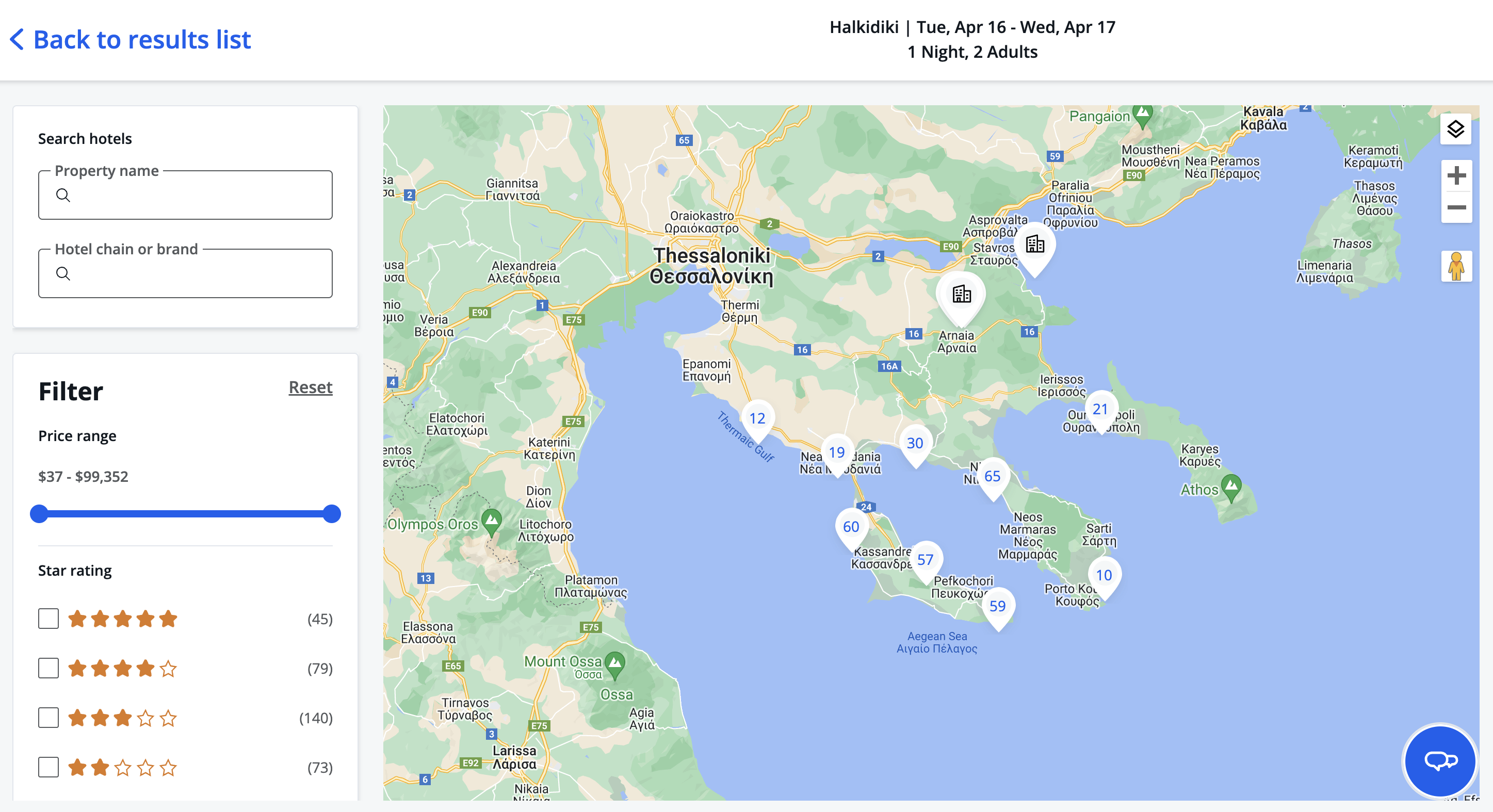This screenshot has height=812, width=1493.
Task: Check the 3-star rating filter
Action: 48,718
